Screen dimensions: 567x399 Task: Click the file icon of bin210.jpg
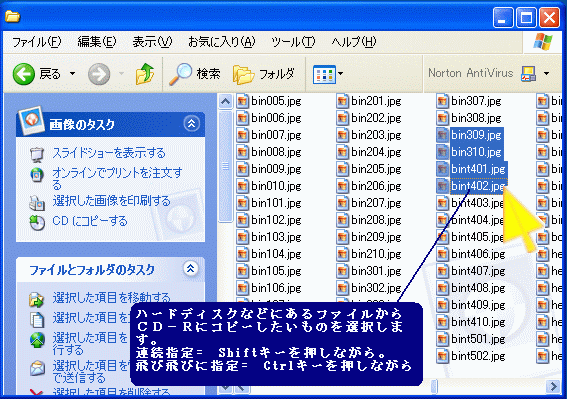click(x=342, y=254)
